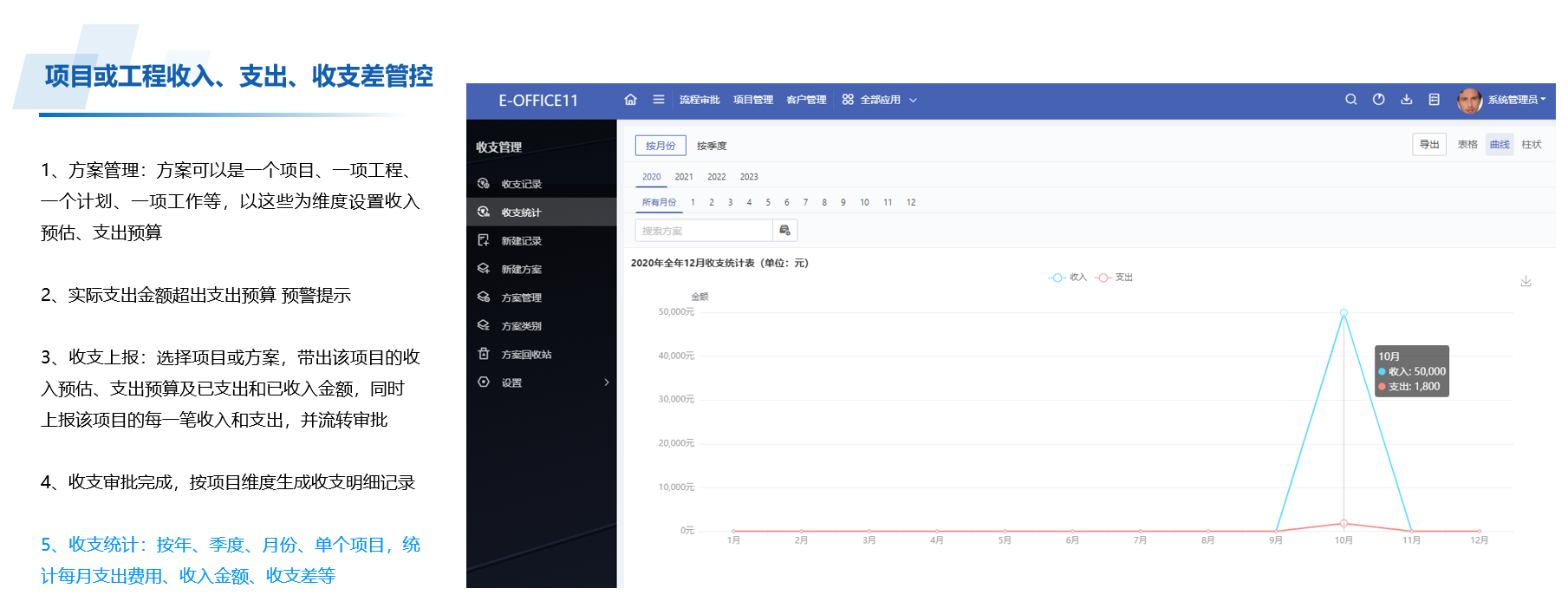Select the 2023 year tab
Screen dimensions: 1568x608
pos(749,177)
